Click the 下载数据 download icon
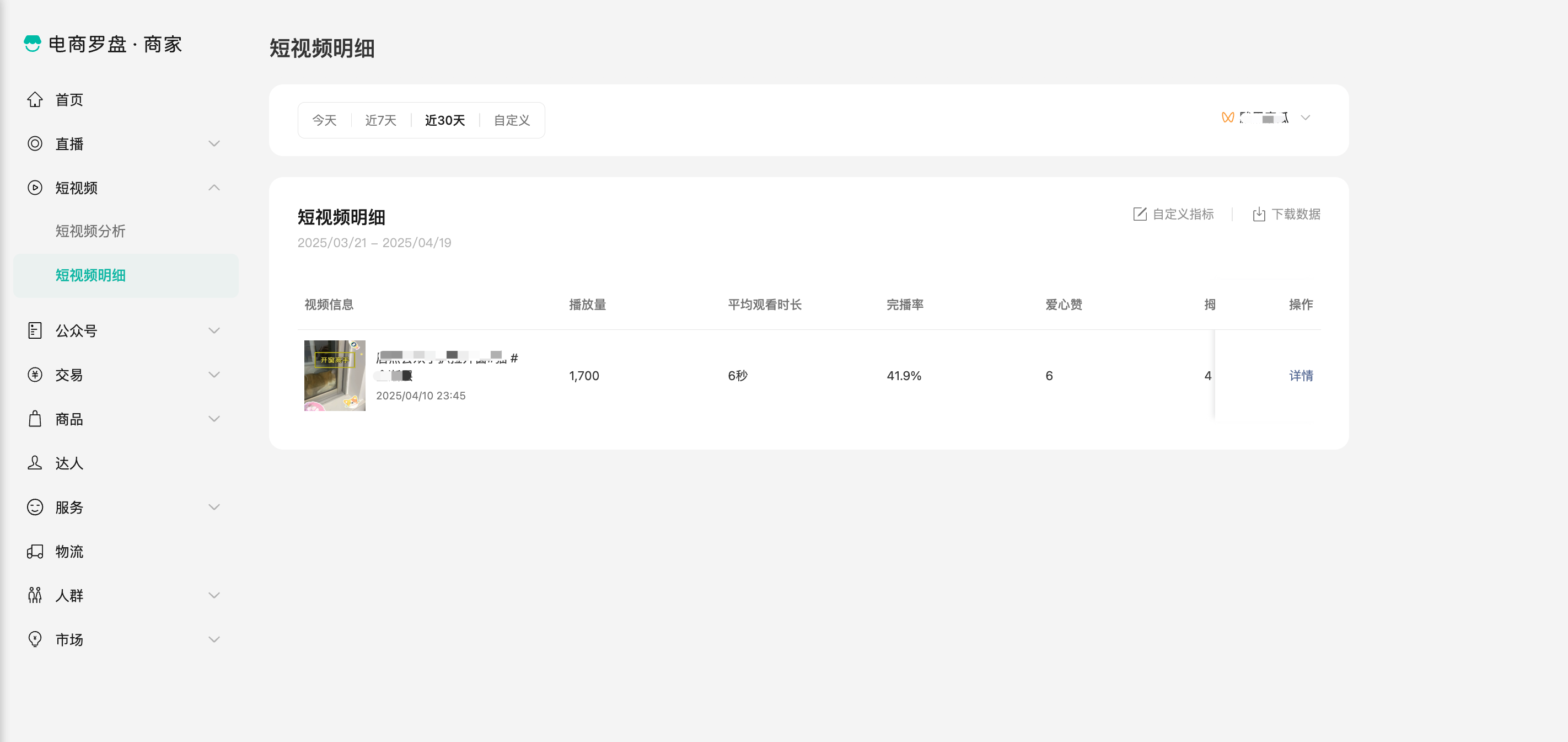This screenshot has width=1568, height=742. tap(1259, 214)
